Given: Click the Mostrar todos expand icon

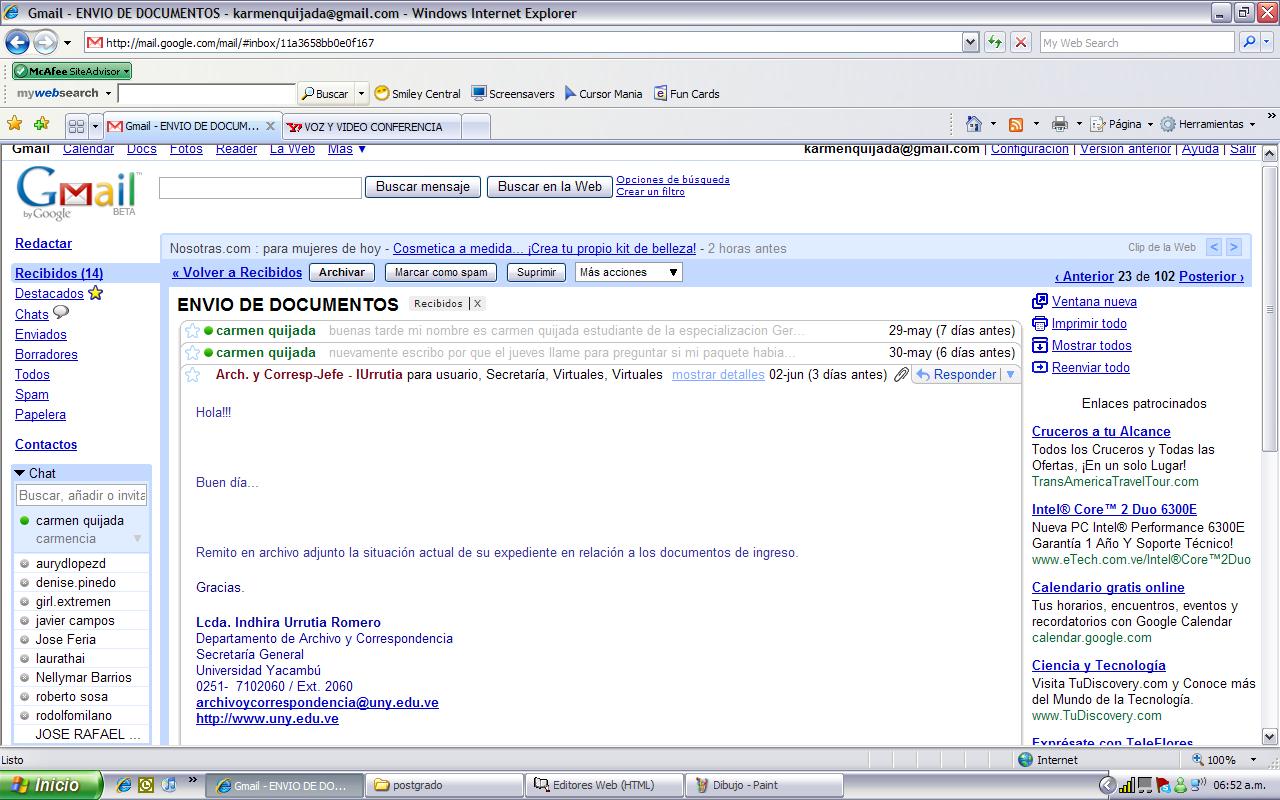Looking at the screenshot, I should coord(1040,345).
